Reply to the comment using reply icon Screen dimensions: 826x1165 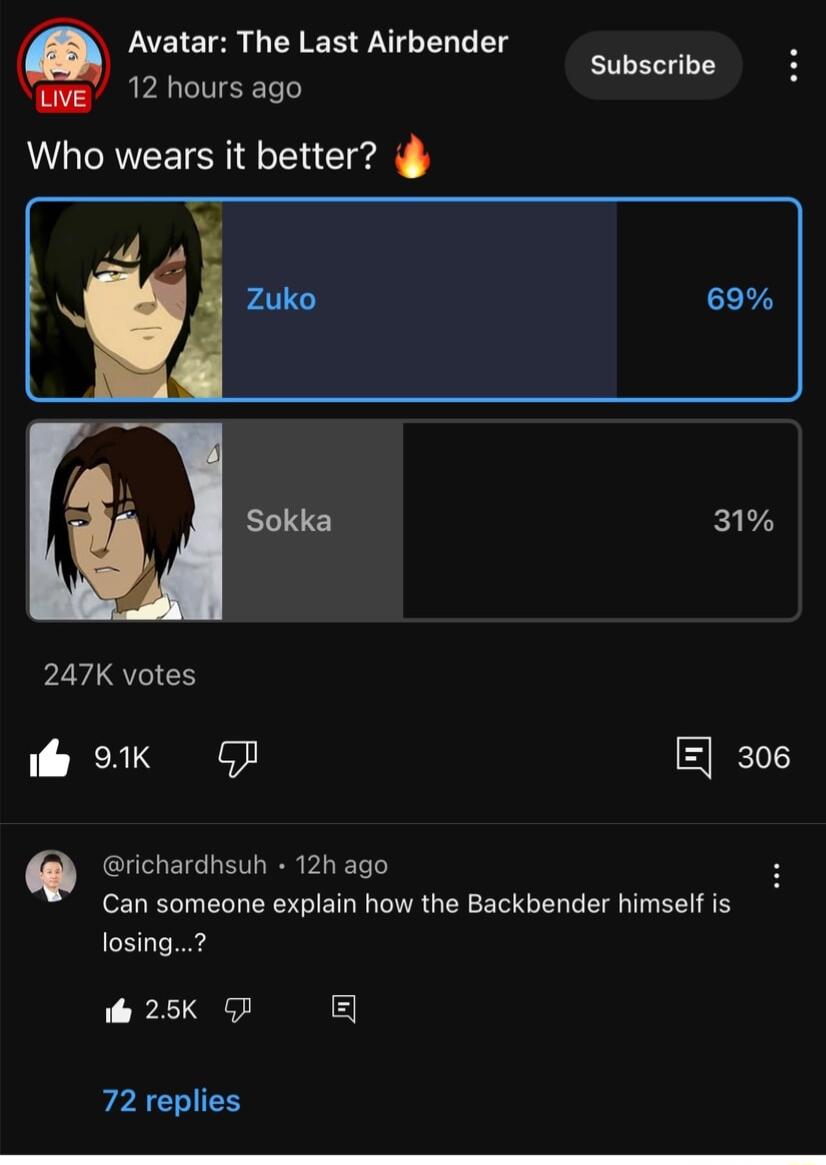[342, 1010]
